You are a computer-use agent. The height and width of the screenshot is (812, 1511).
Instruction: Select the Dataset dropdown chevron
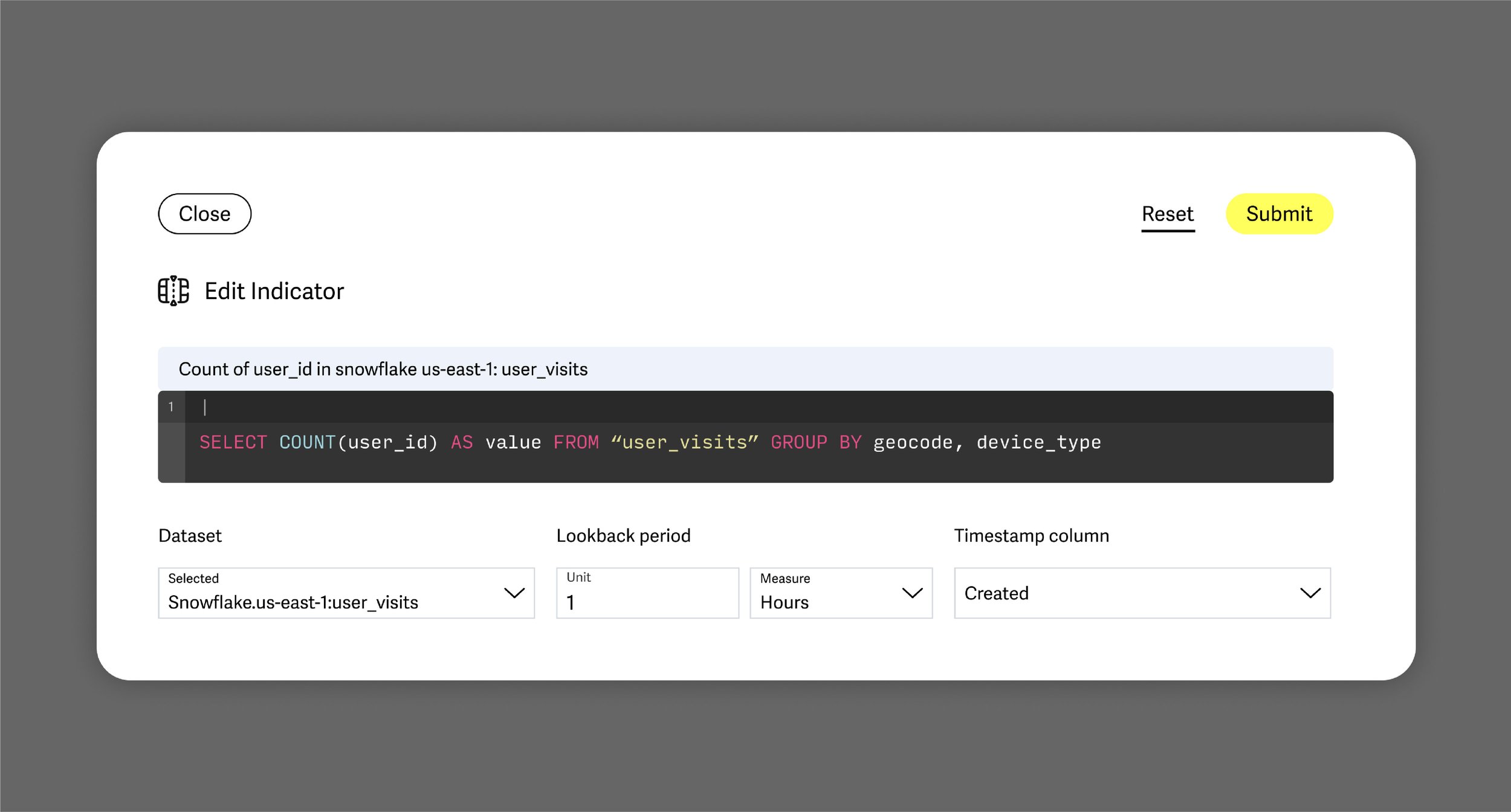coord(514,594)
